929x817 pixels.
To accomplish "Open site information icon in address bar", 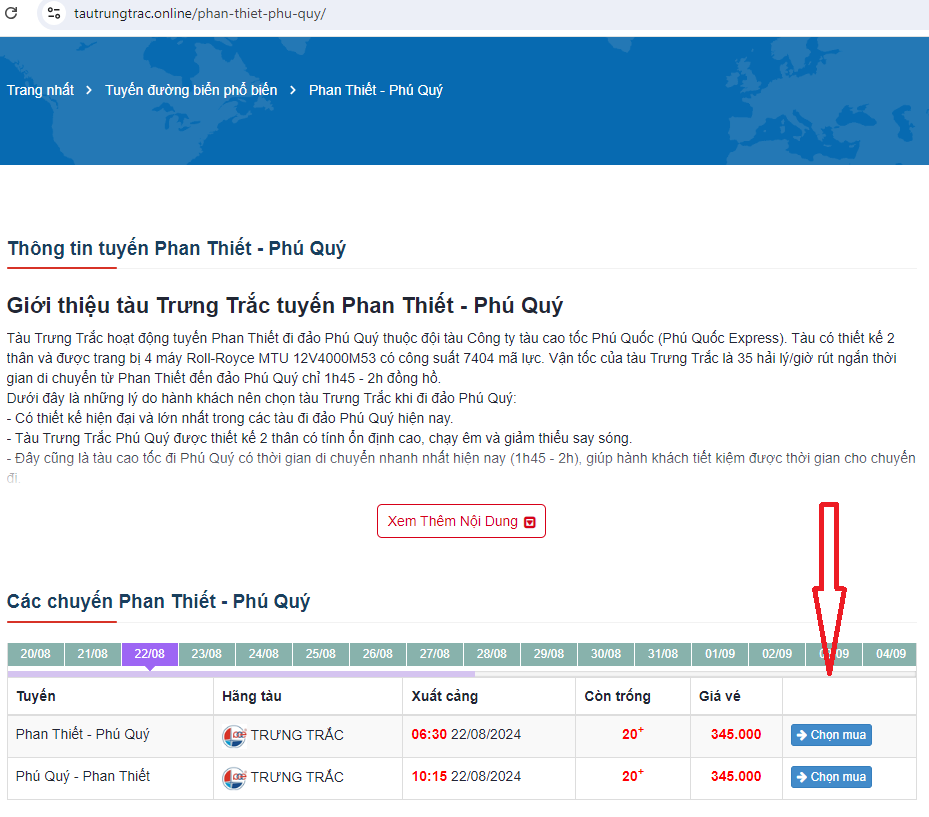I will (x=54, y=13).
